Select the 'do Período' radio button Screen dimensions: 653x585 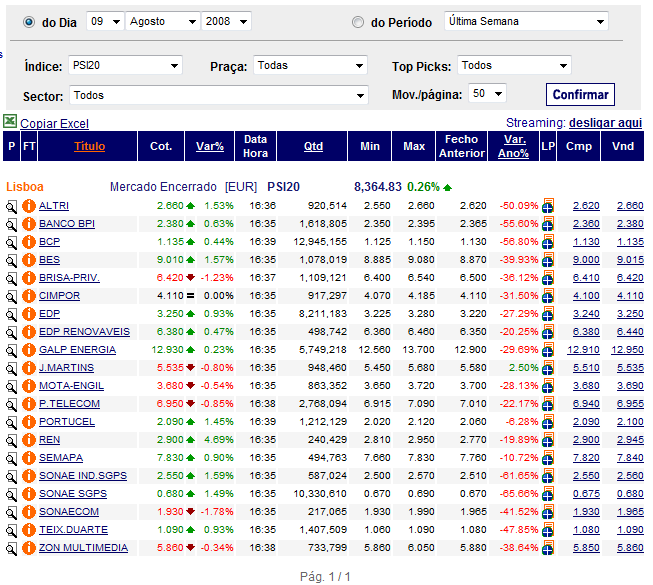(358, 22)
